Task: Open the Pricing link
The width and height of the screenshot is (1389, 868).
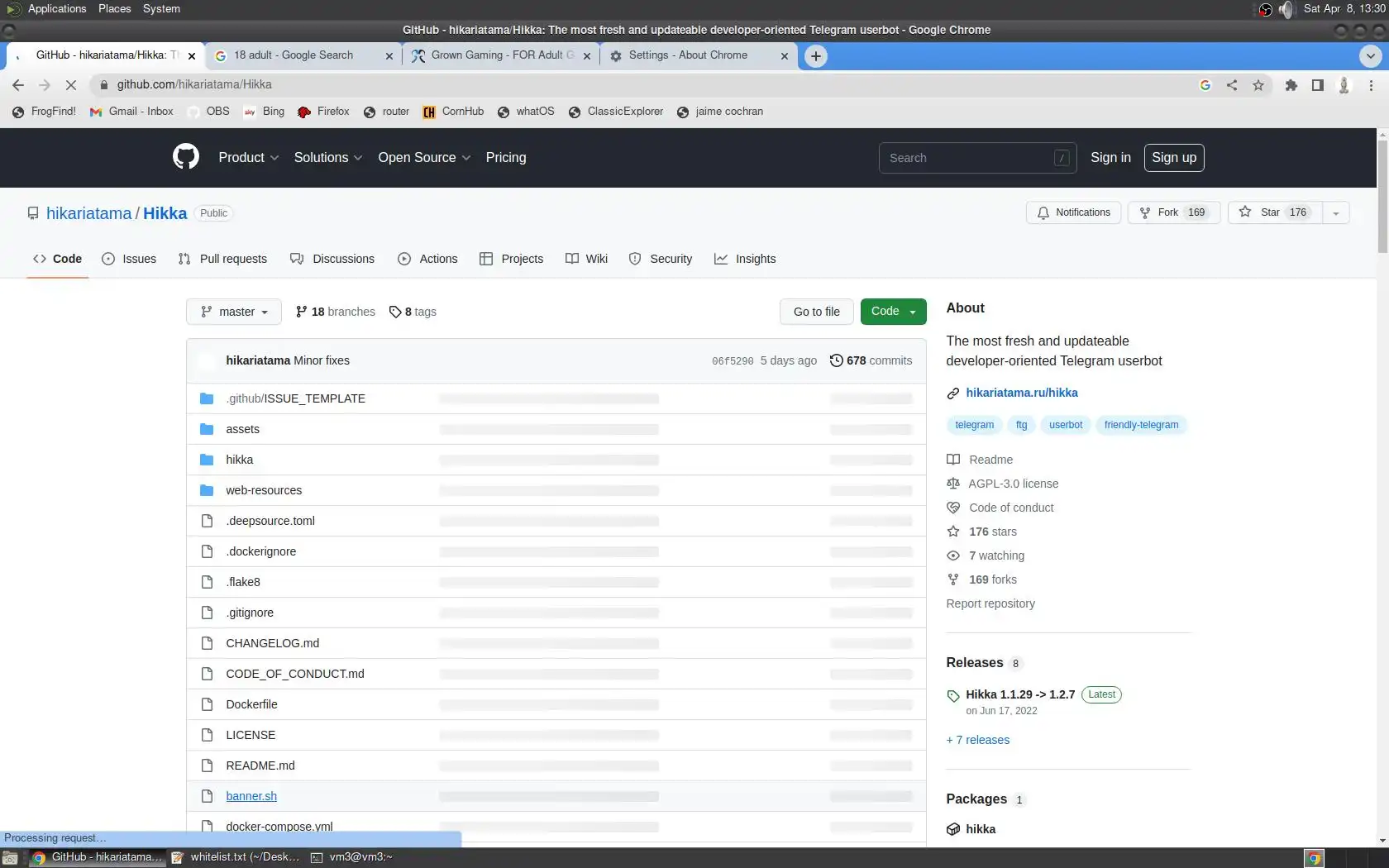Action: pos(506,157)
